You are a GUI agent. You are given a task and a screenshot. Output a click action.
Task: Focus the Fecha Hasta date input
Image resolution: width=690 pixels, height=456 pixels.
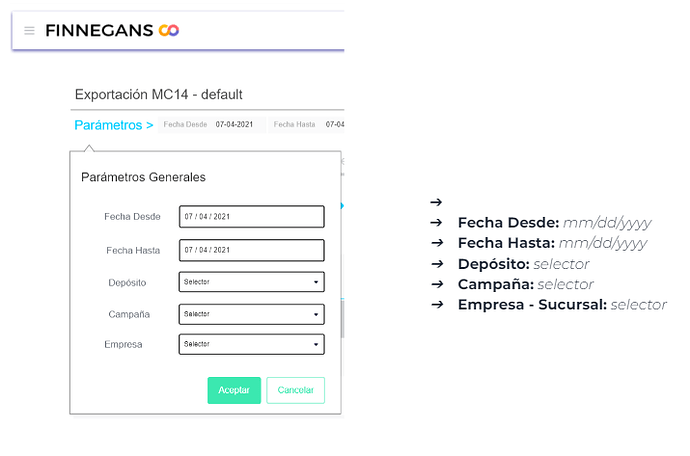[252, 250]
